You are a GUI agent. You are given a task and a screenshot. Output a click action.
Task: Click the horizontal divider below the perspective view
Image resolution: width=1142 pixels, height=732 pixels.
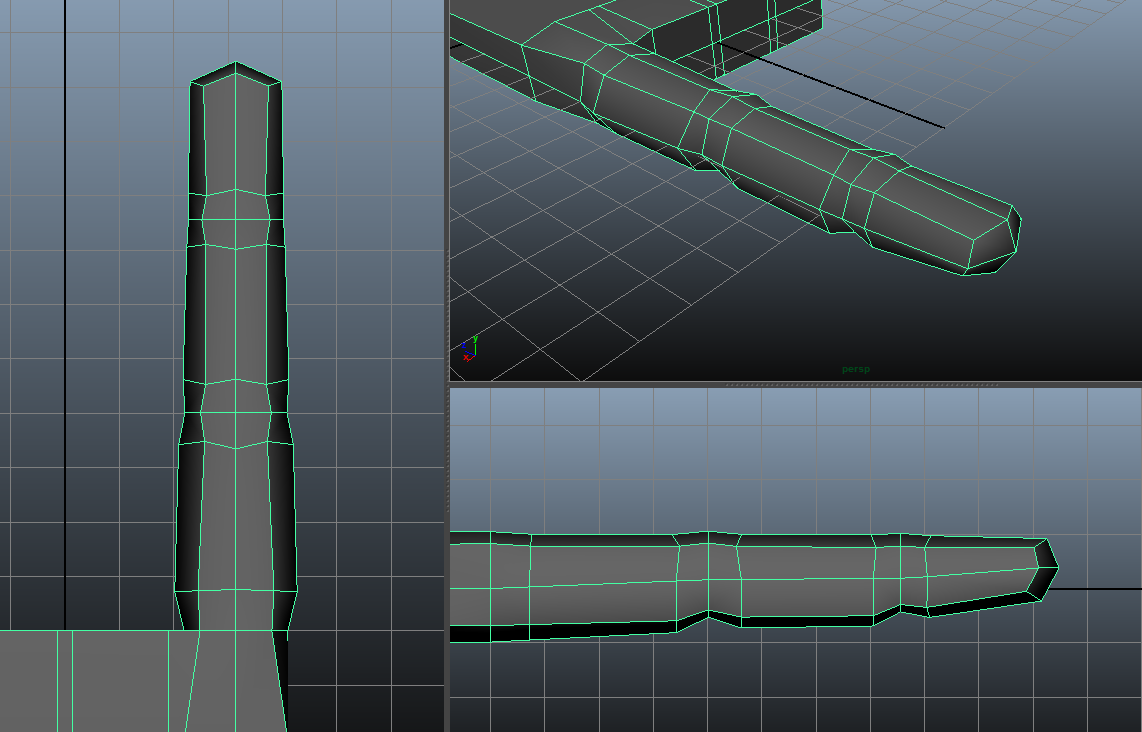pyautogui.click(x=795, y=384)
